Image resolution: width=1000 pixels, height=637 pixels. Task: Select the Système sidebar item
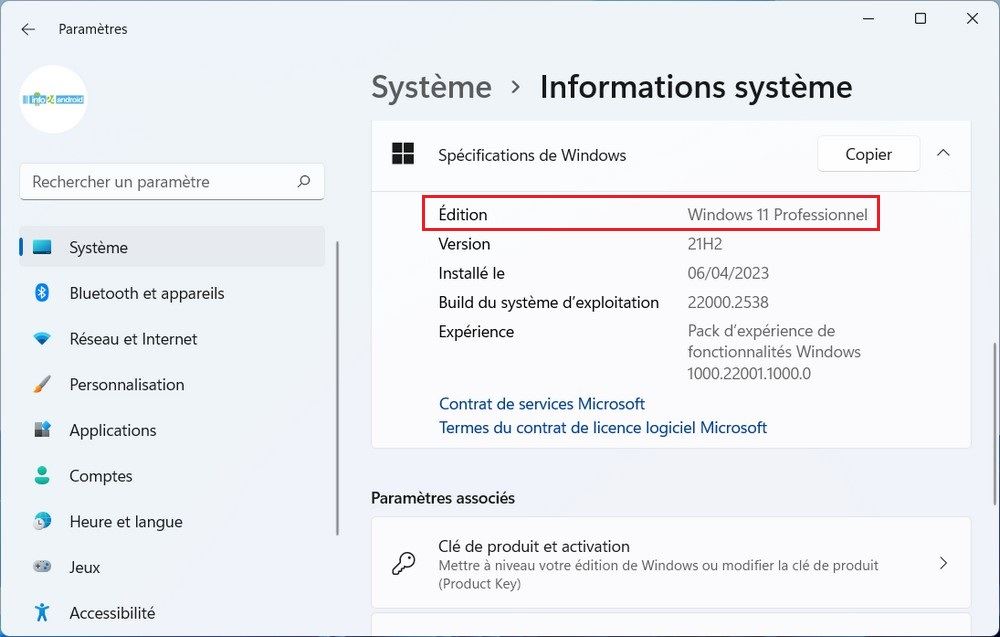coord(172,247)
